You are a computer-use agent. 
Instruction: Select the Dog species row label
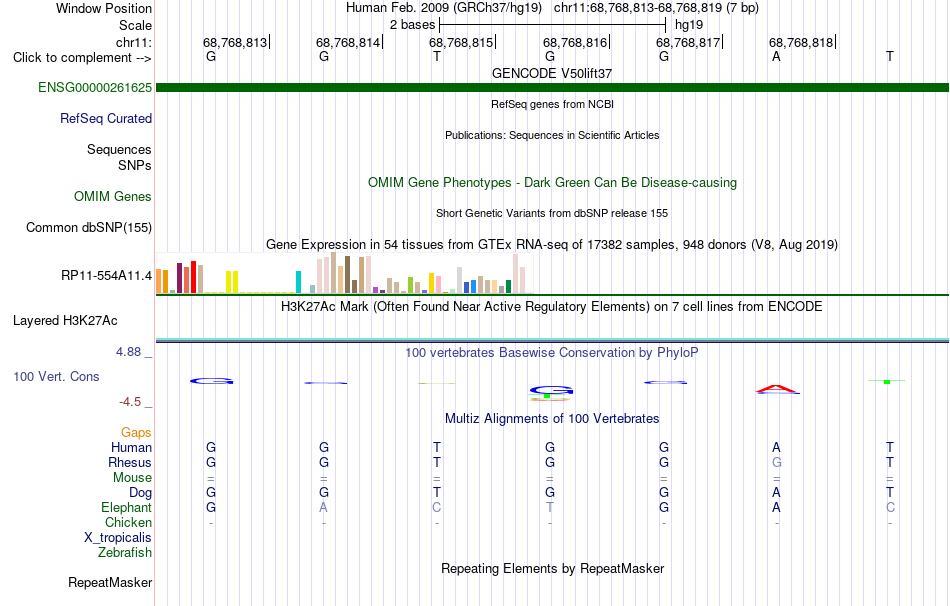point(140,493)
